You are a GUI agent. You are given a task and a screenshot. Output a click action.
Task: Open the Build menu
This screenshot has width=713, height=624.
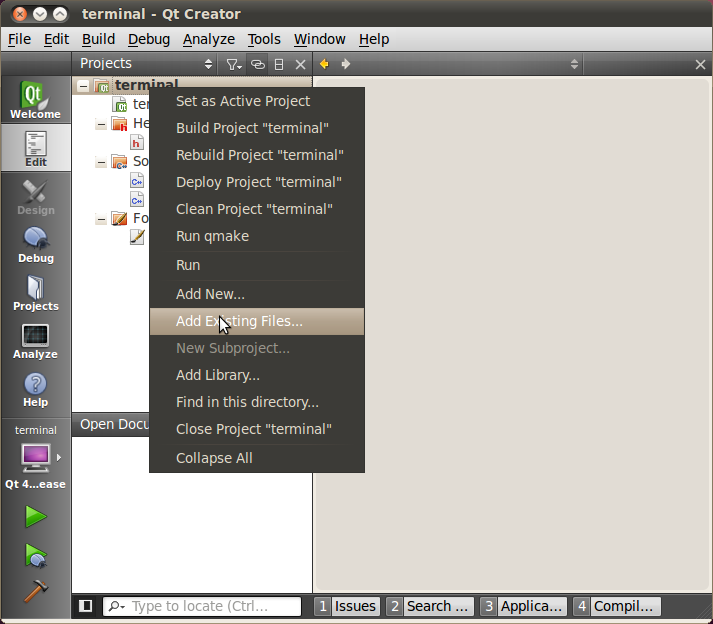(x=98, y=39)
